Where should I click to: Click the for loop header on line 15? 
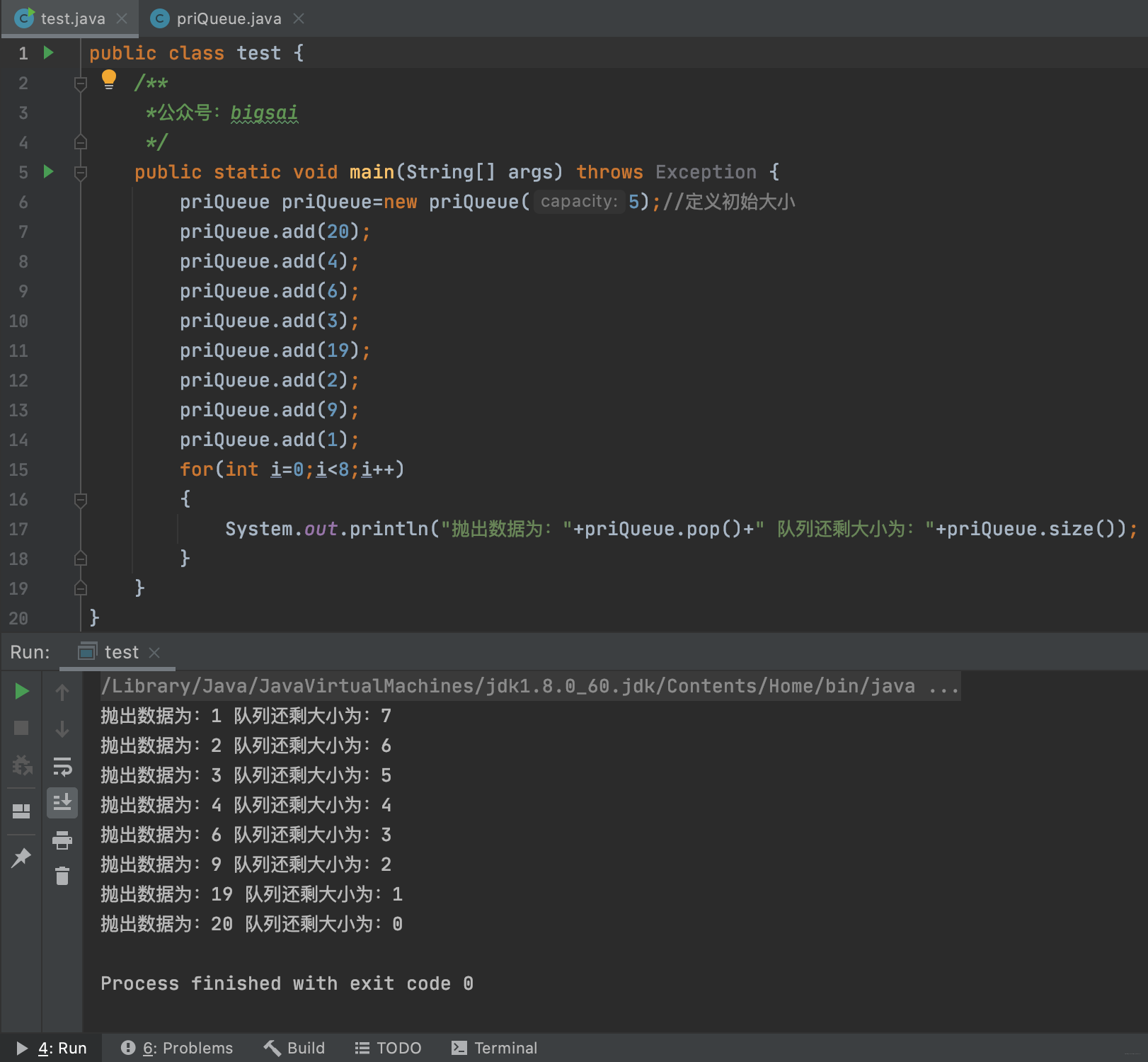point(292,469)
